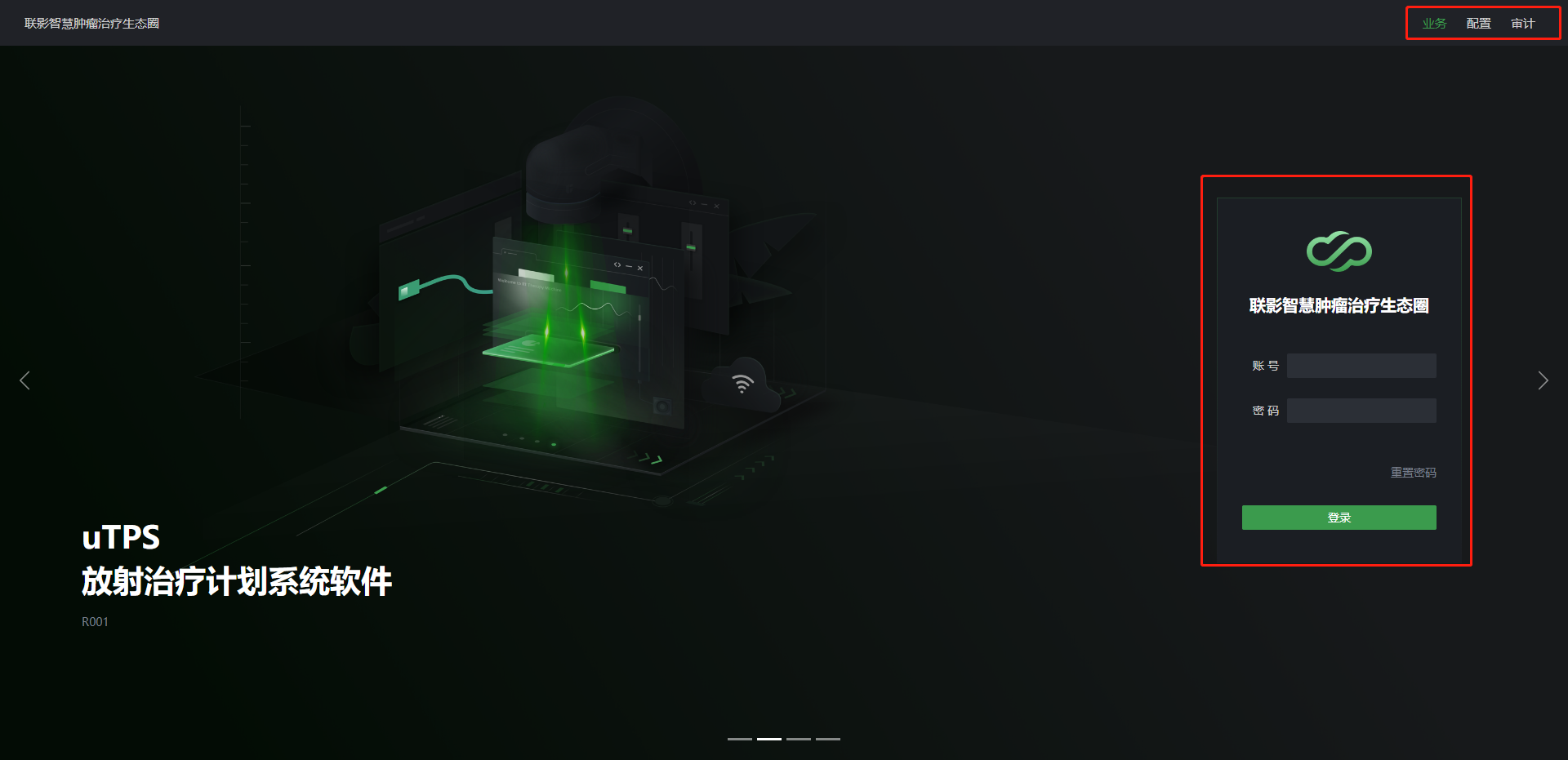Click the 重置密码 reset password link
Viewport: 1568px width, 760px height.
pos(1413,473)
